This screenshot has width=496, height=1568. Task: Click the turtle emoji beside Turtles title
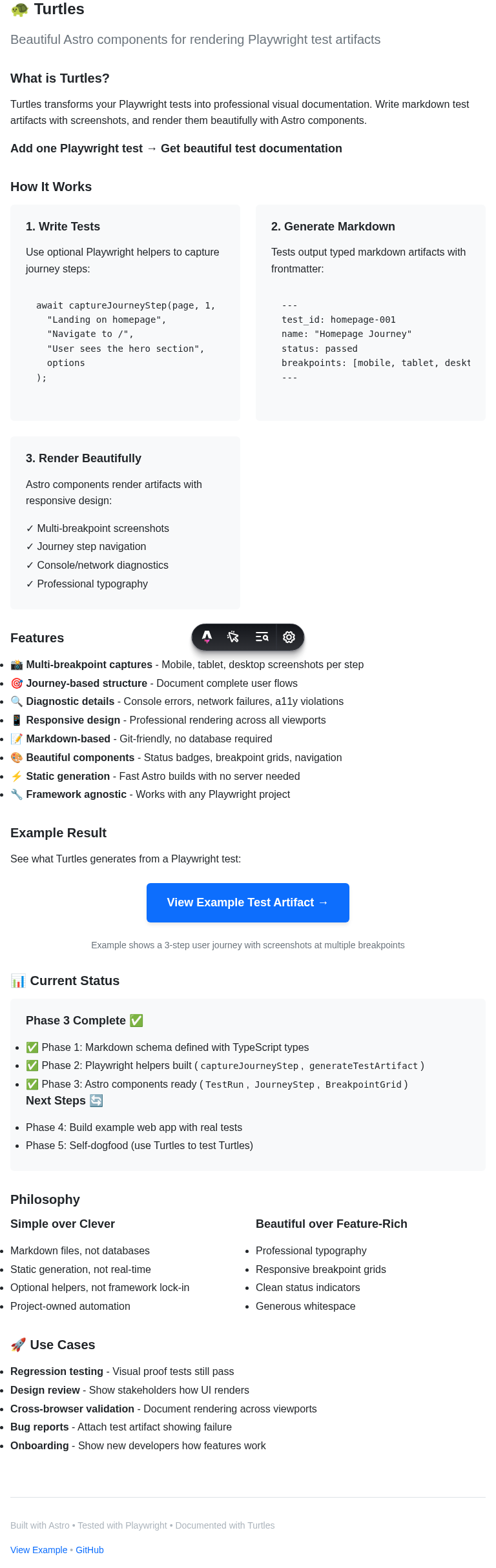click(20, 10)
